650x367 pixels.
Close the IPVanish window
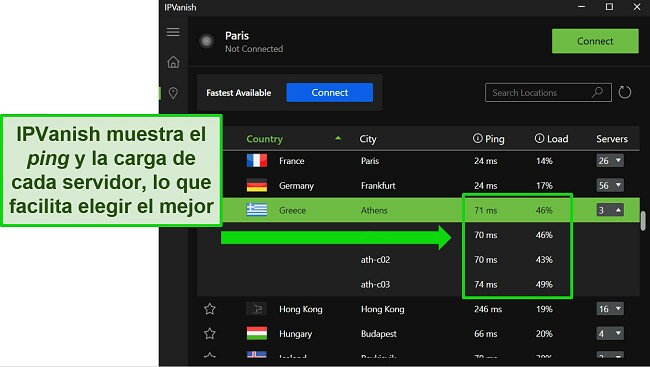pos(637,7)
